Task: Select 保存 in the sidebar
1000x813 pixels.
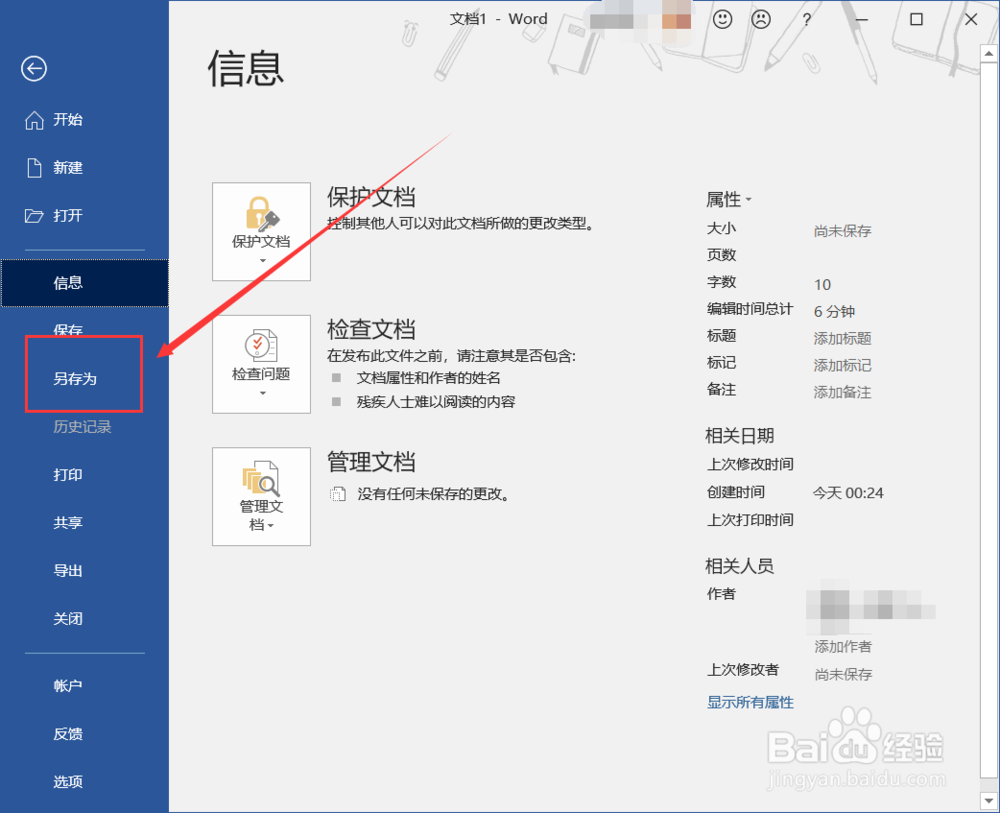Action: pyautogui.click(x=68, y=329)
